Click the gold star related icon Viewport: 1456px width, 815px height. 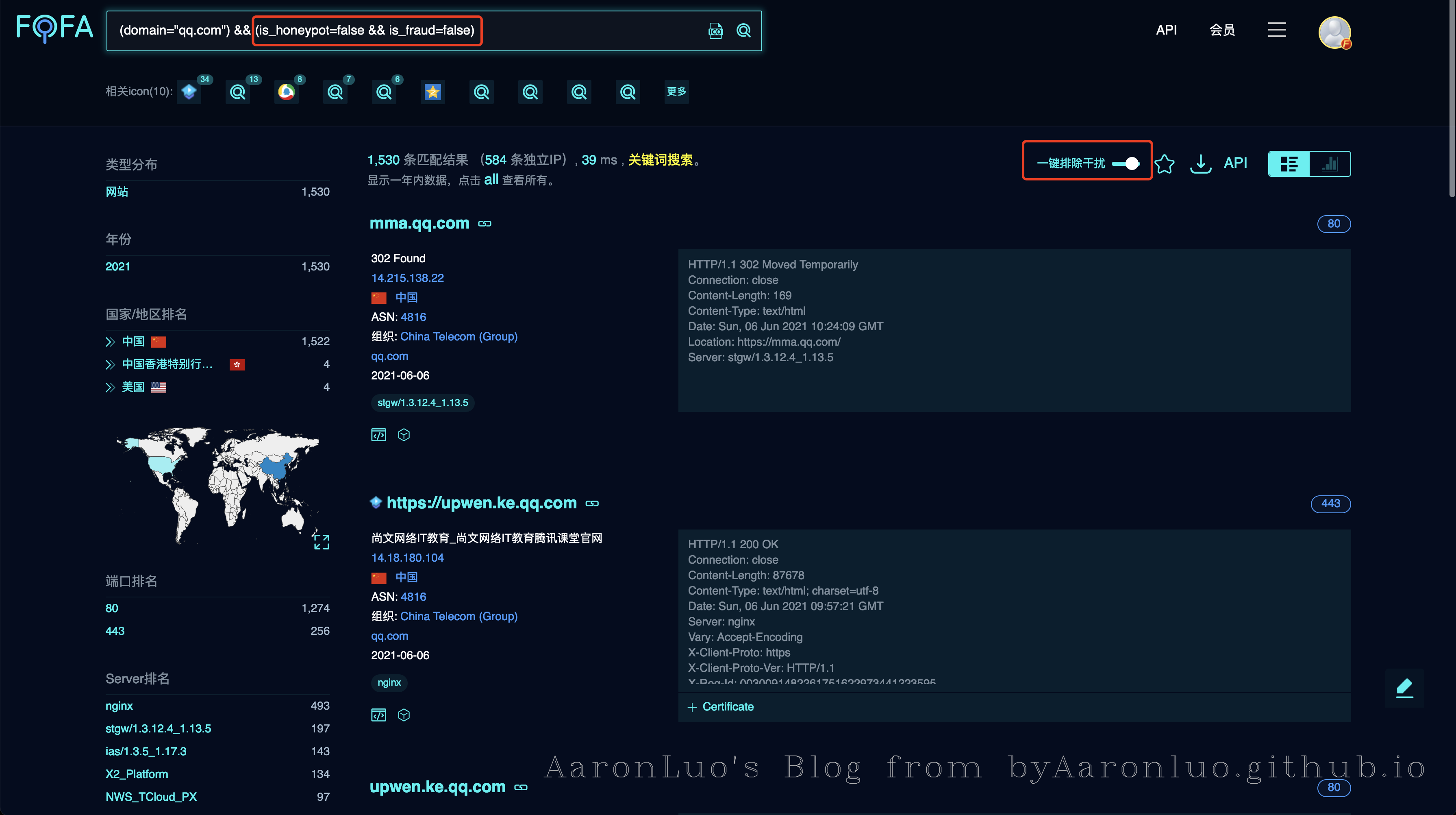(433, 92)
